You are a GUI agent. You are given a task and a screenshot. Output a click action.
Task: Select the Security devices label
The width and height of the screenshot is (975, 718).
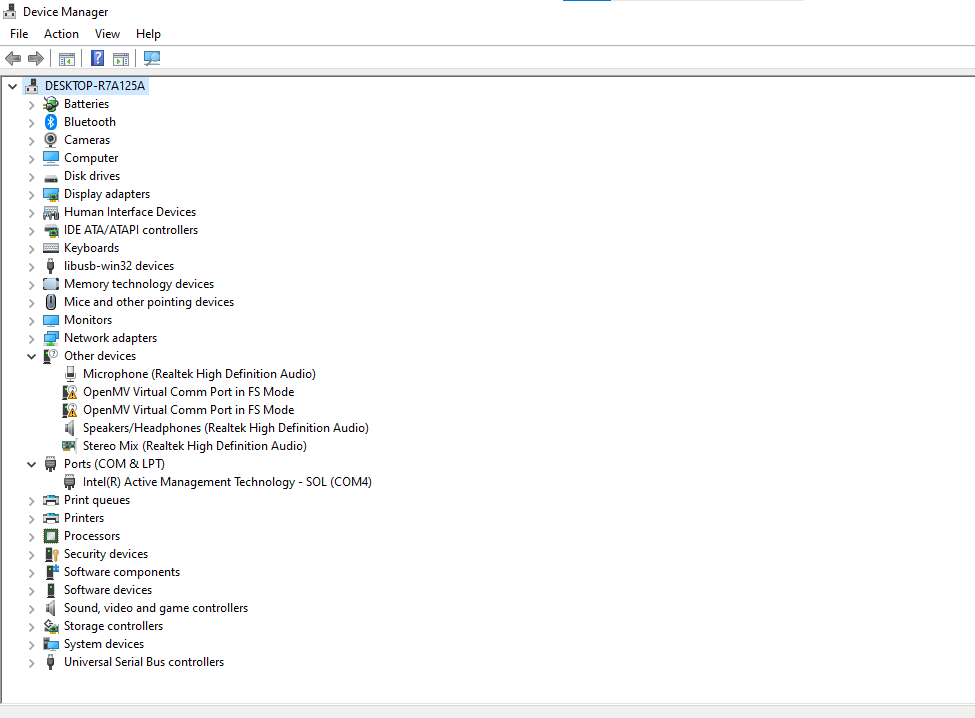click(x=106, y=554)
